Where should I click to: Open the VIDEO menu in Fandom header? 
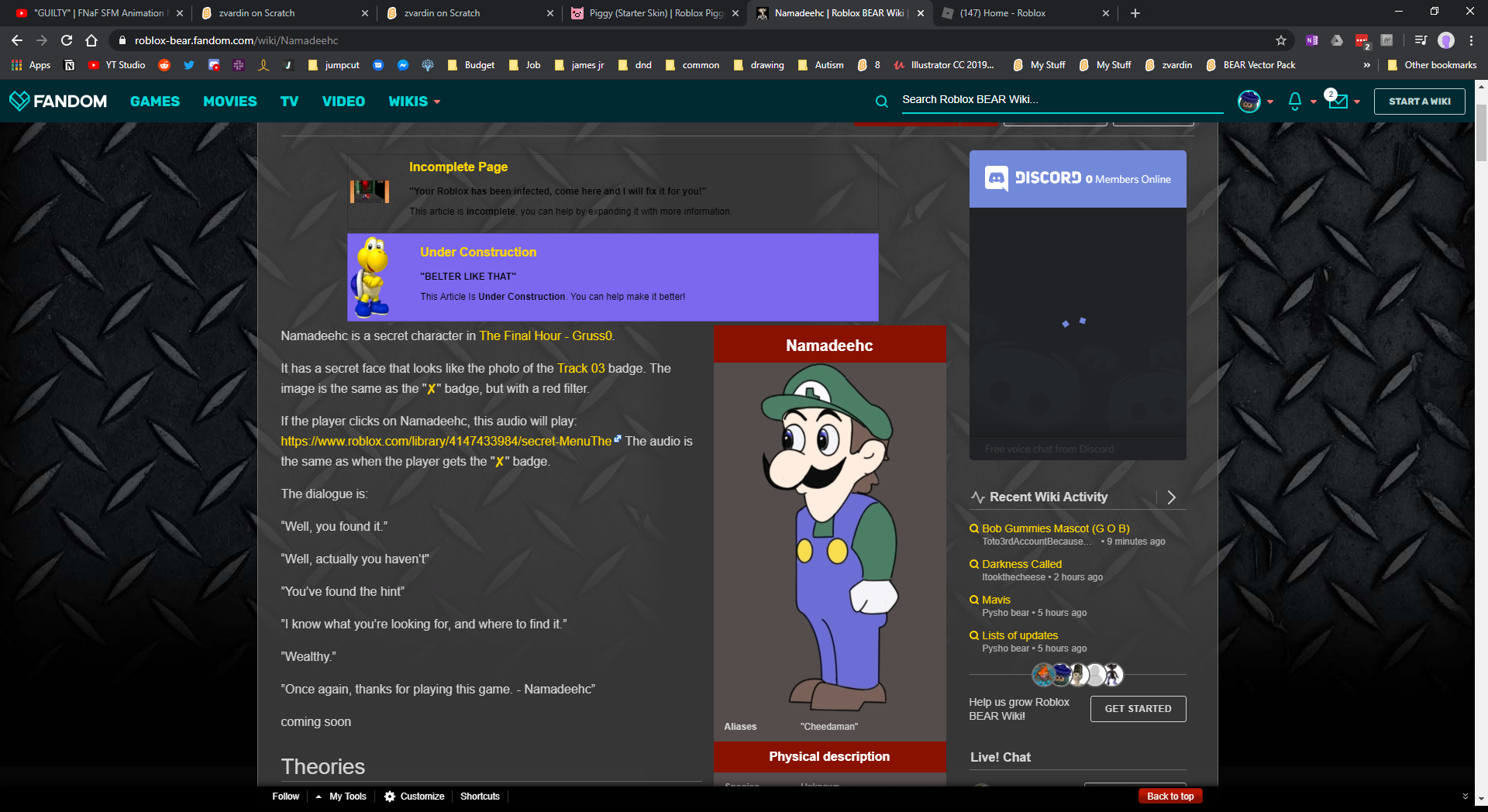[x=343, y=101]
